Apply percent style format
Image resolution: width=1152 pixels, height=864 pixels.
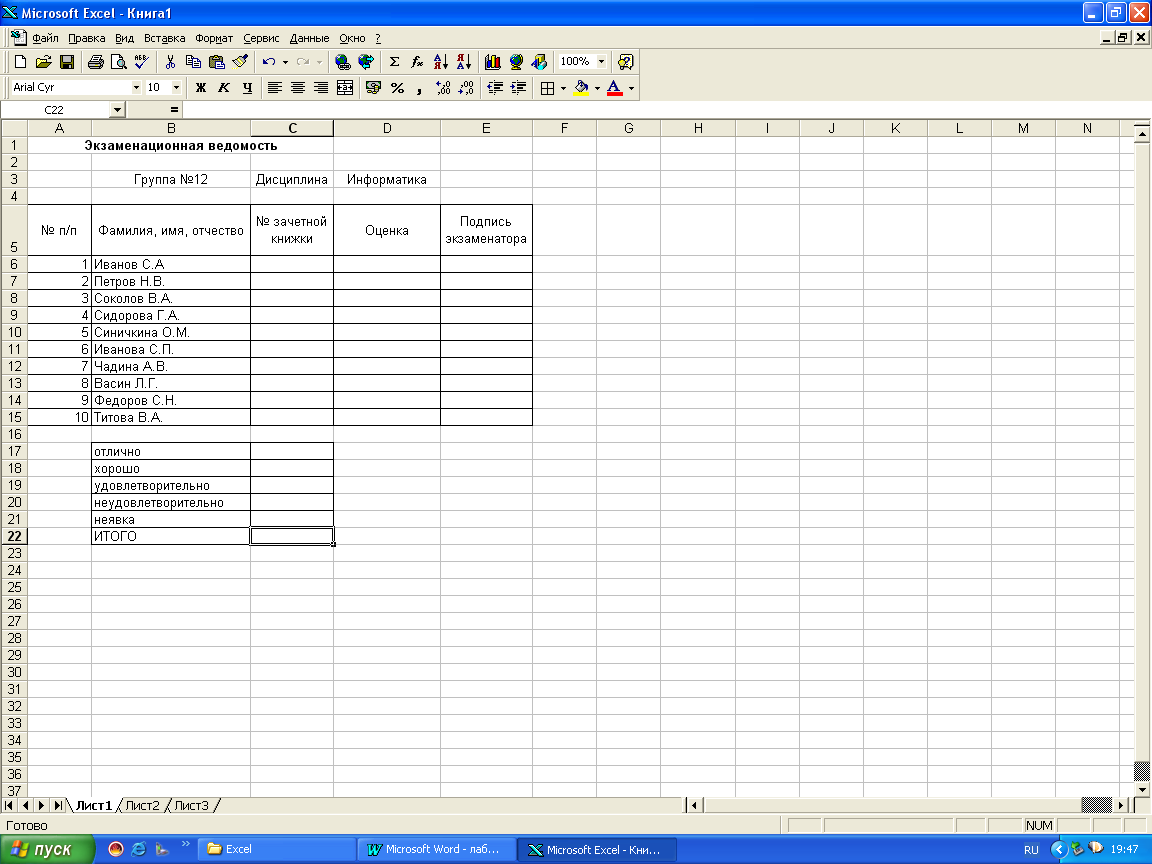coord(397,88)
